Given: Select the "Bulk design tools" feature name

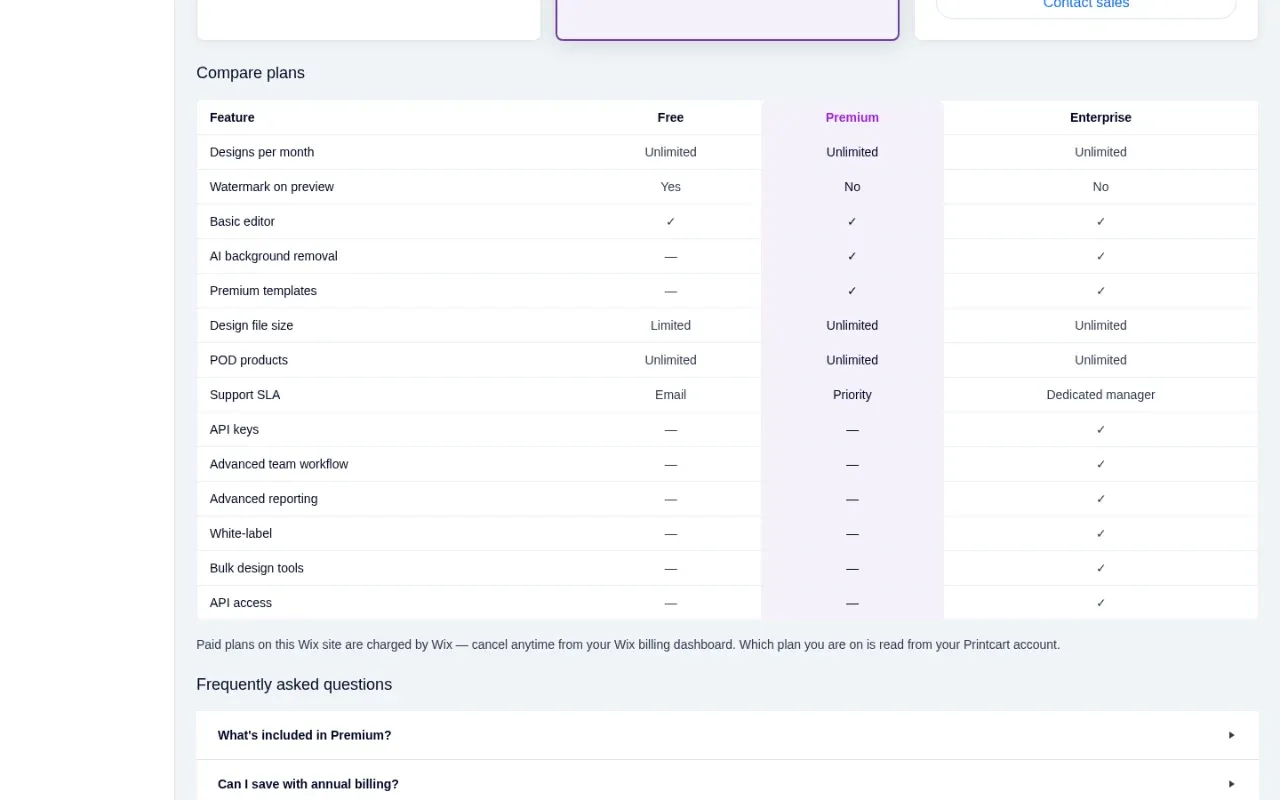Looking at the screenshot, I should click(x=257, y=568).
